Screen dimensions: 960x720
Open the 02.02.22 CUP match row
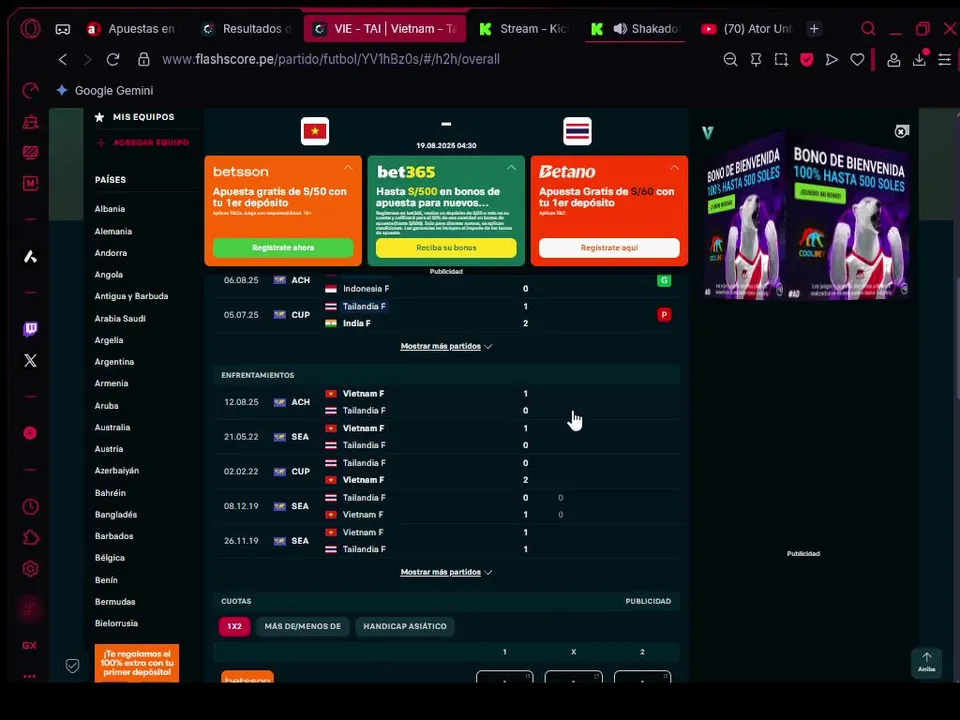point(446,471)
